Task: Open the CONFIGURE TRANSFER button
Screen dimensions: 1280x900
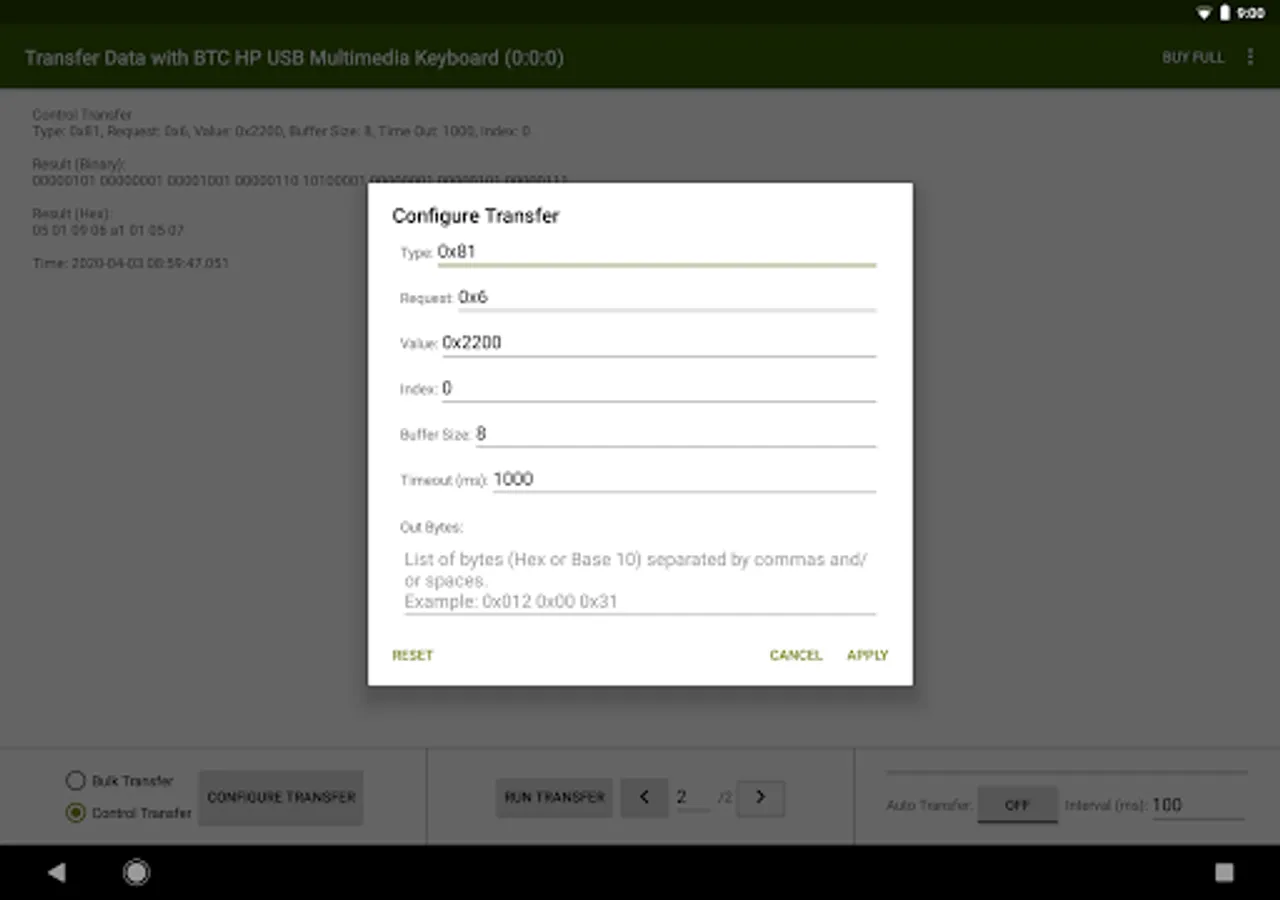Action: coord(281,797)
